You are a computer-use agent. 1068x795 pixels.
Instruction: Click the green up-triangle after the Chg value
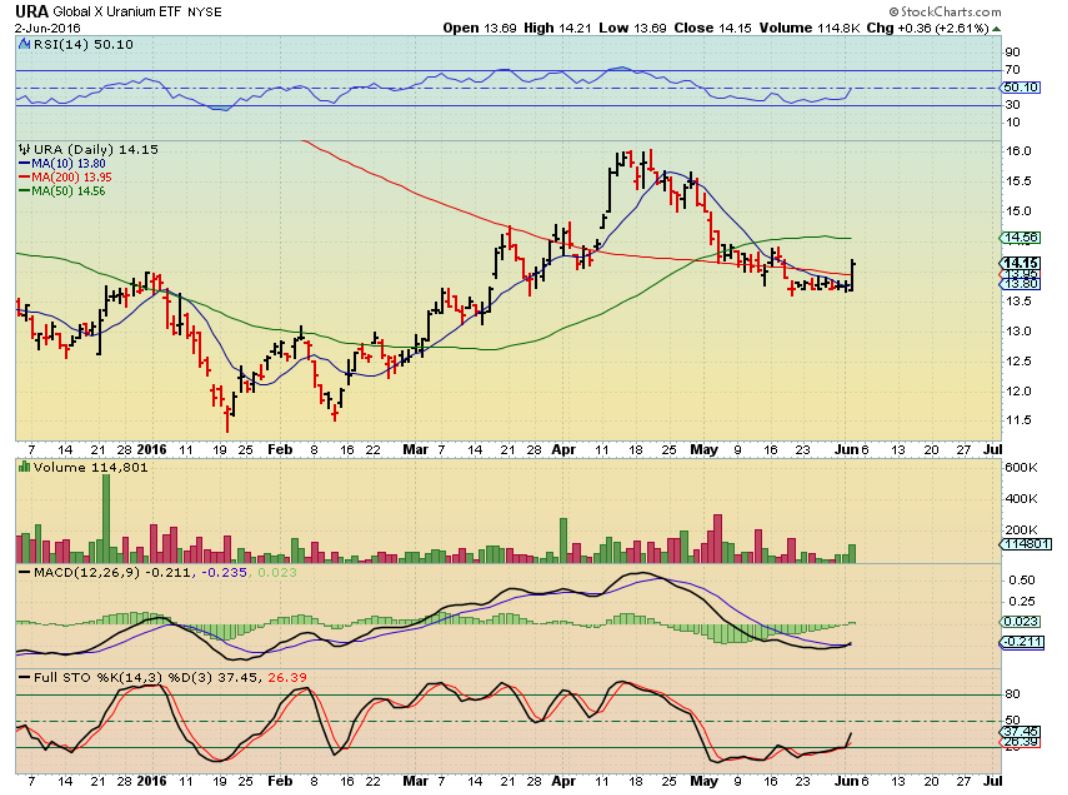[x=996, y=29]
